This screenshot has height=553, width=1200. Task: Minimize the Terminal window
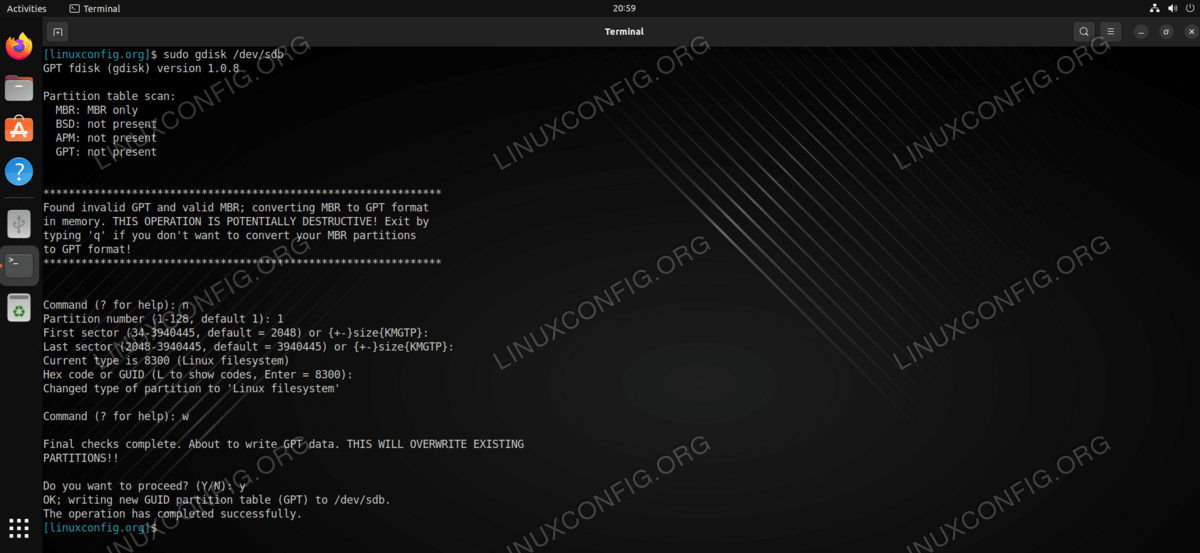click(1143, 32)
